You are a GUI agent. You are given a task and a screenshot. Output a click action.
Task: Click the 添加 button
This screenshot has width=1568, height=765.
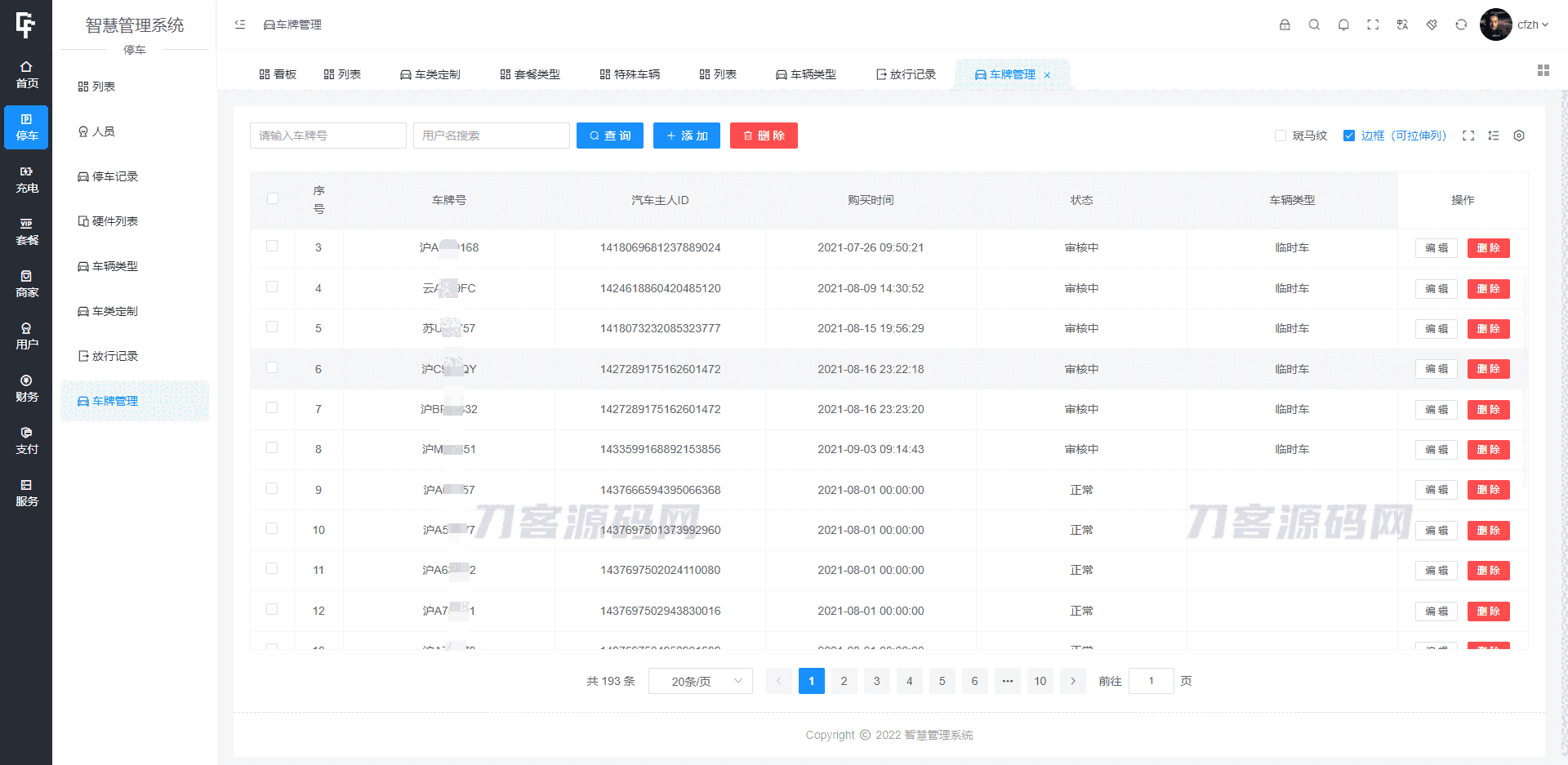tap(686, 136)
